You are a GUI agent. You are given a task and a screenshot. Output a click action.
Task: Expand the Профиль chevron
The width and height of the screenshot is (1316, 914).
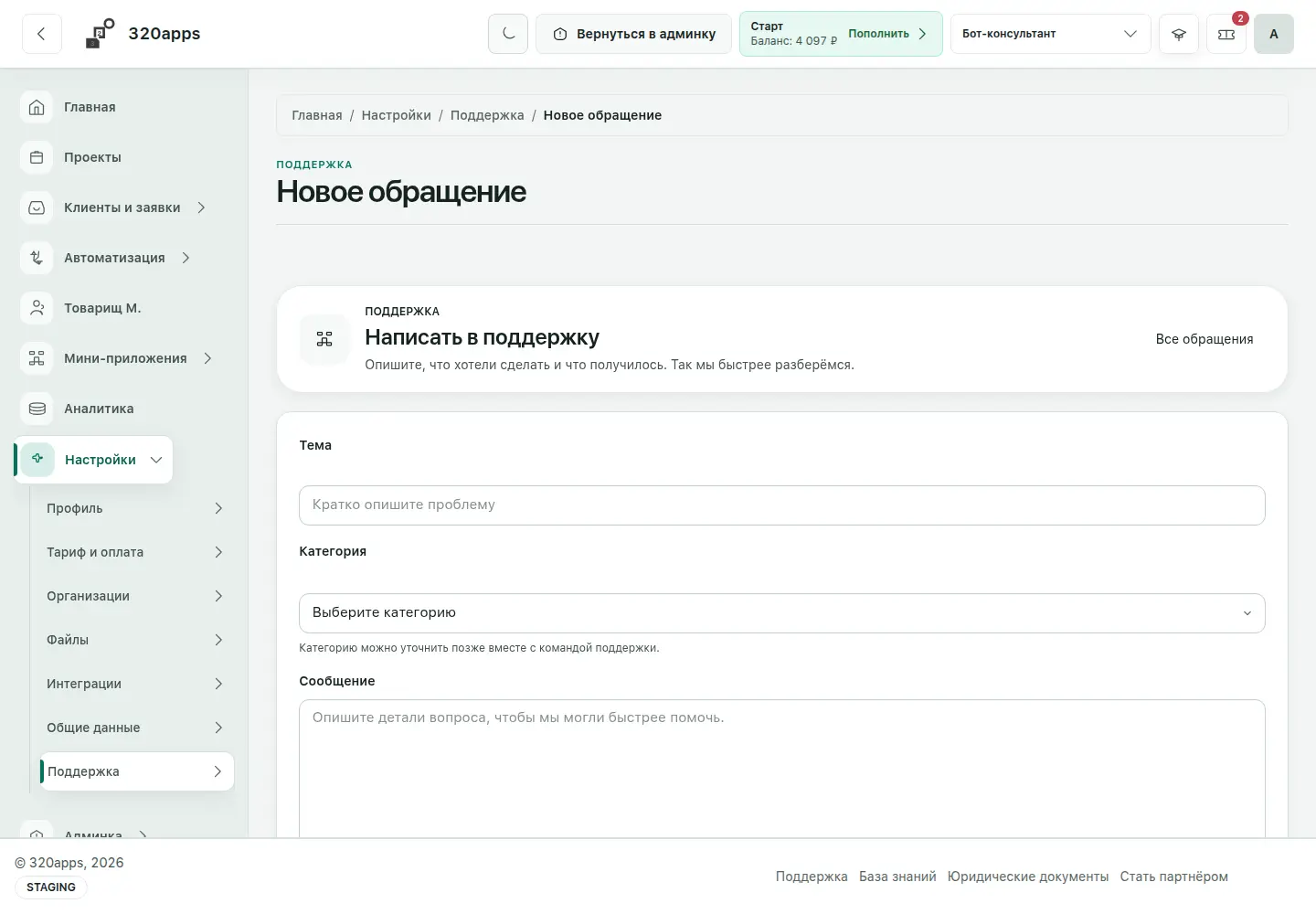pyautogui.click(x=218, y=508)
